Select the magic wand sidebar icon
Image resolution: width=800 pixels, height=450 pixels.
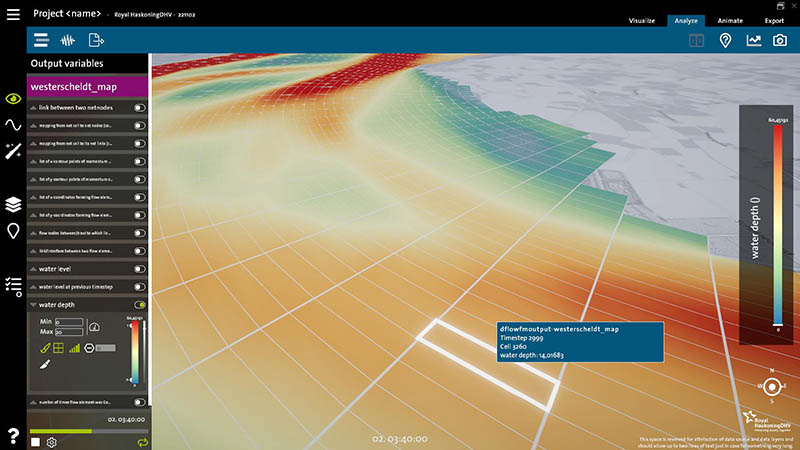(13, 151)
